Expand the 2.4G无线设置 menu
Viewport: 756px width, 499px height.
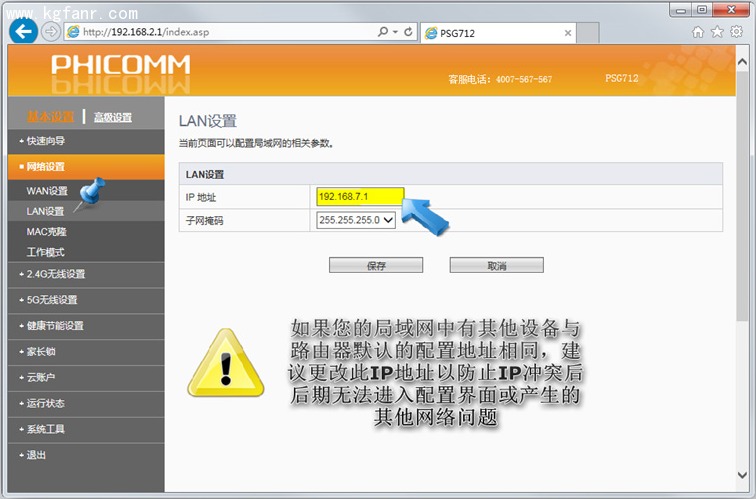pos(86,274)
